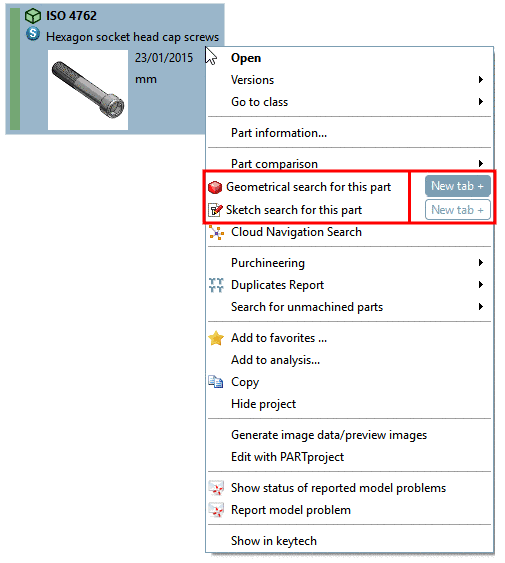Choose Add to favorites ...

pos(279,338)
